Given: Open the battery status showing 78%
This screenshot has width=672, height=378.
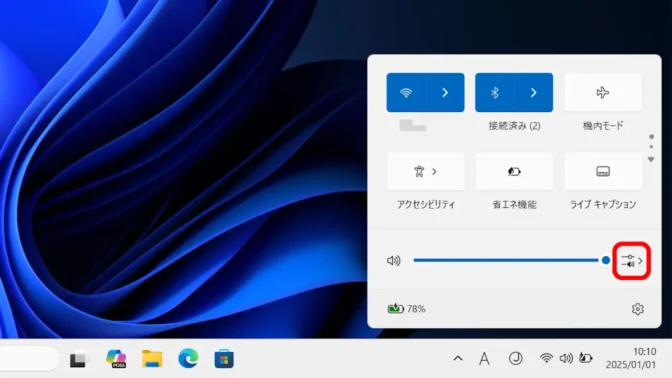Looking at the screenshot, I should point(406,309).
